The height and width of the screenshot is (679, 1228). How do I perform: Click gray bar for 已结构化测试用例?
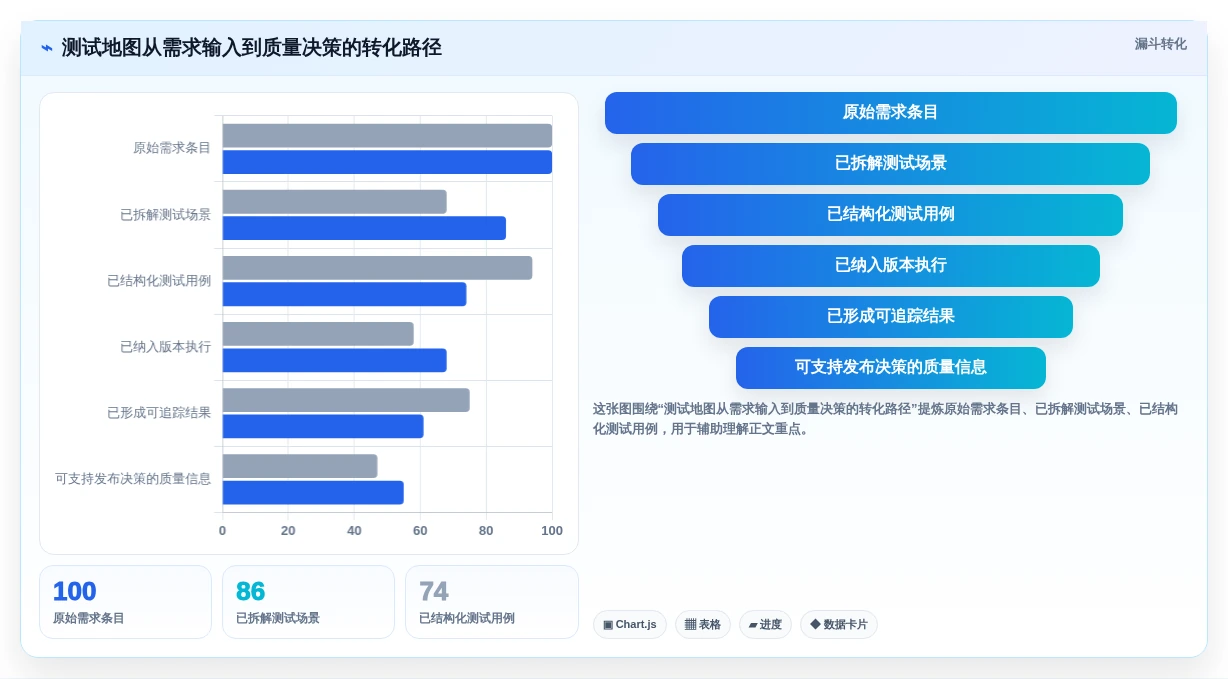pos(377,268)
